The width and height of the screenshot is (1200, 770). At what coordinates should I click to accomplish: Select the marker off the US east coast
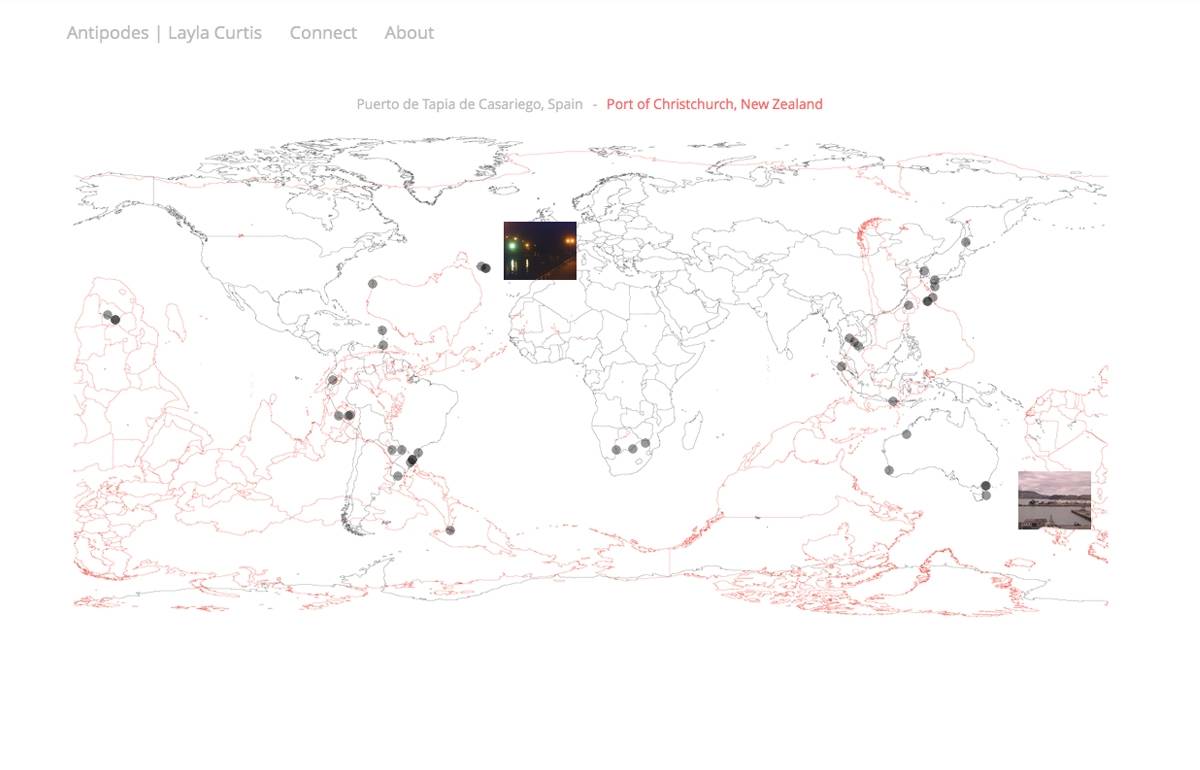pyautogui.click(x=373, y=284)
